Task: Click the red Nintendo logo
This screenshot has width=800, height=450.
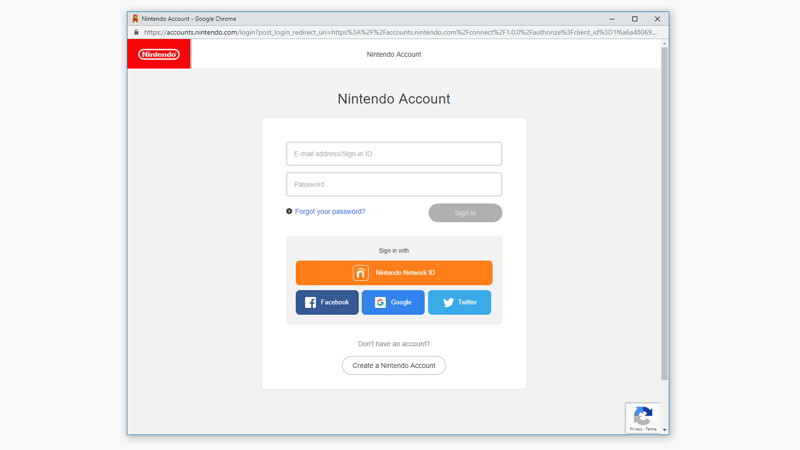Action: point(159,54)
